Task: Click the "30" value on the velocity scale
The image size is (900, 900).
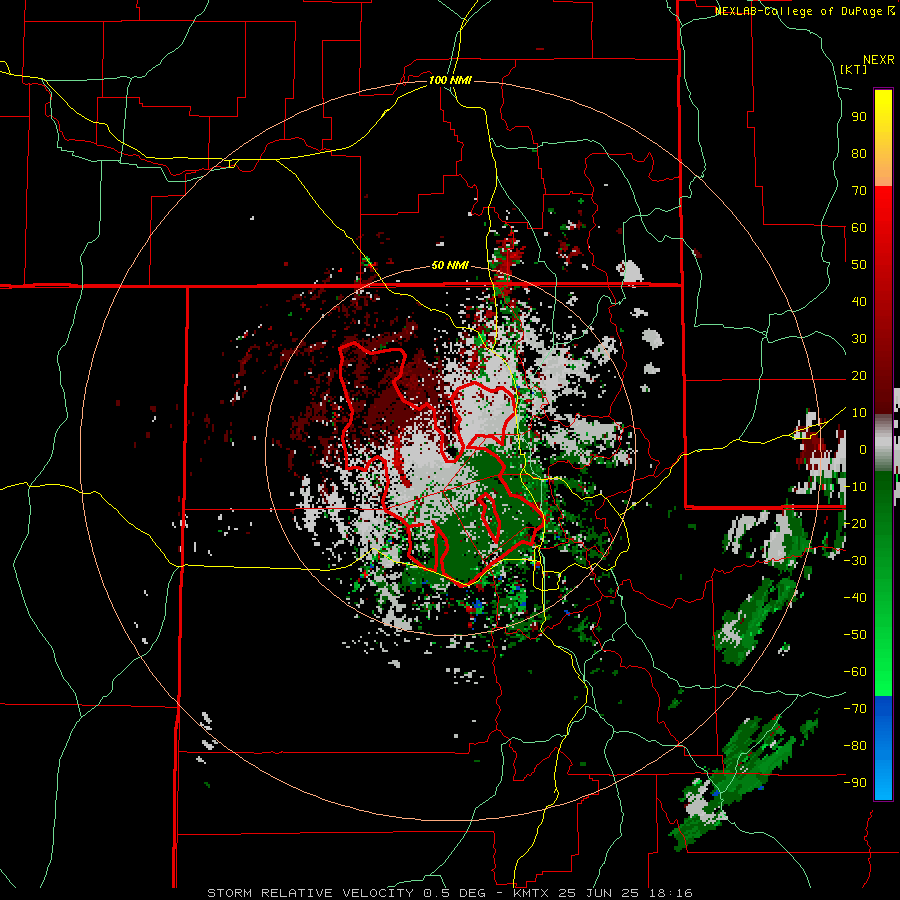Action: pos(859,339)
